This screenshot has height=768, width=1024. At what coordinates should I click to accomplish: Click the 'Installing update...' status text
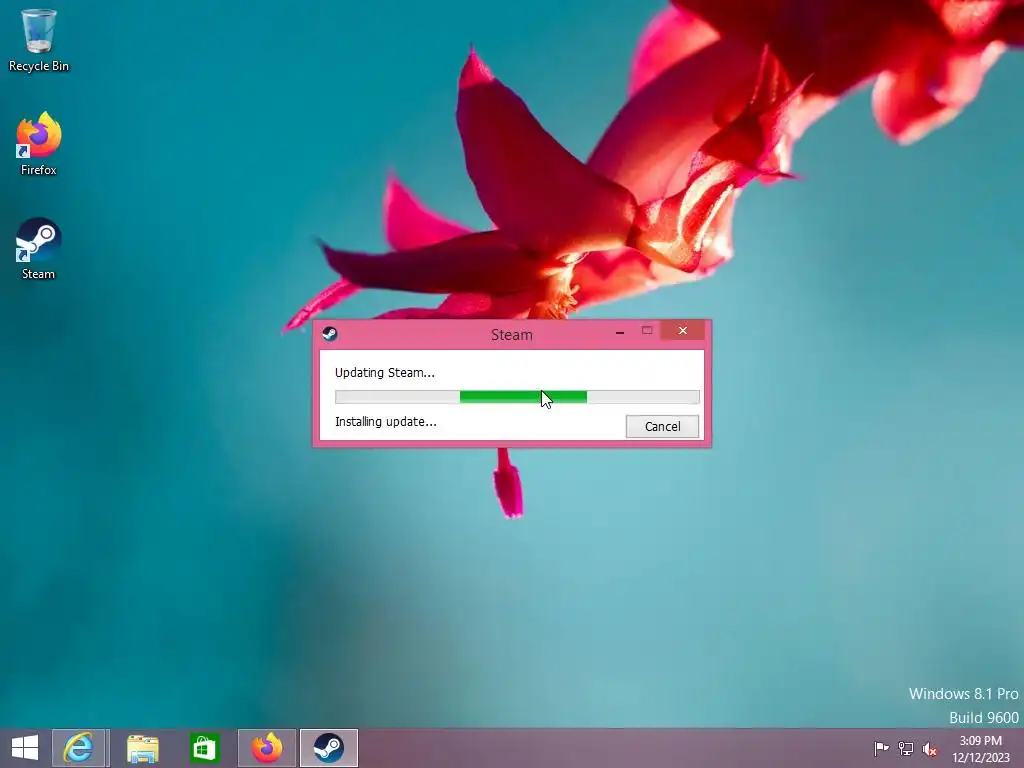click(x=385, y=422)
